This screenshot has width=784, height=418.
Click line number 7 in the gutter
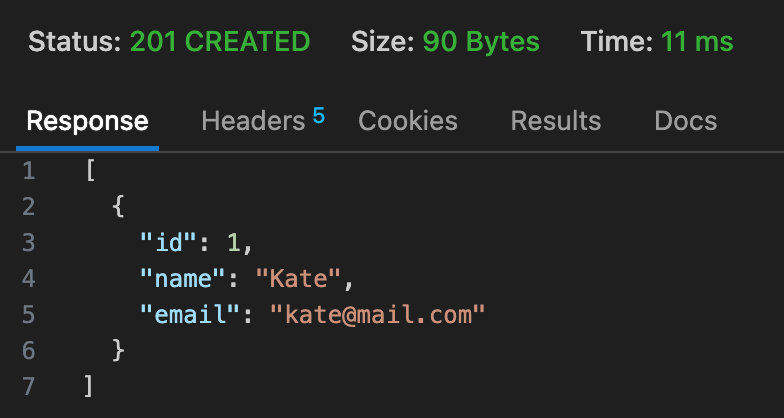[28, 386]
